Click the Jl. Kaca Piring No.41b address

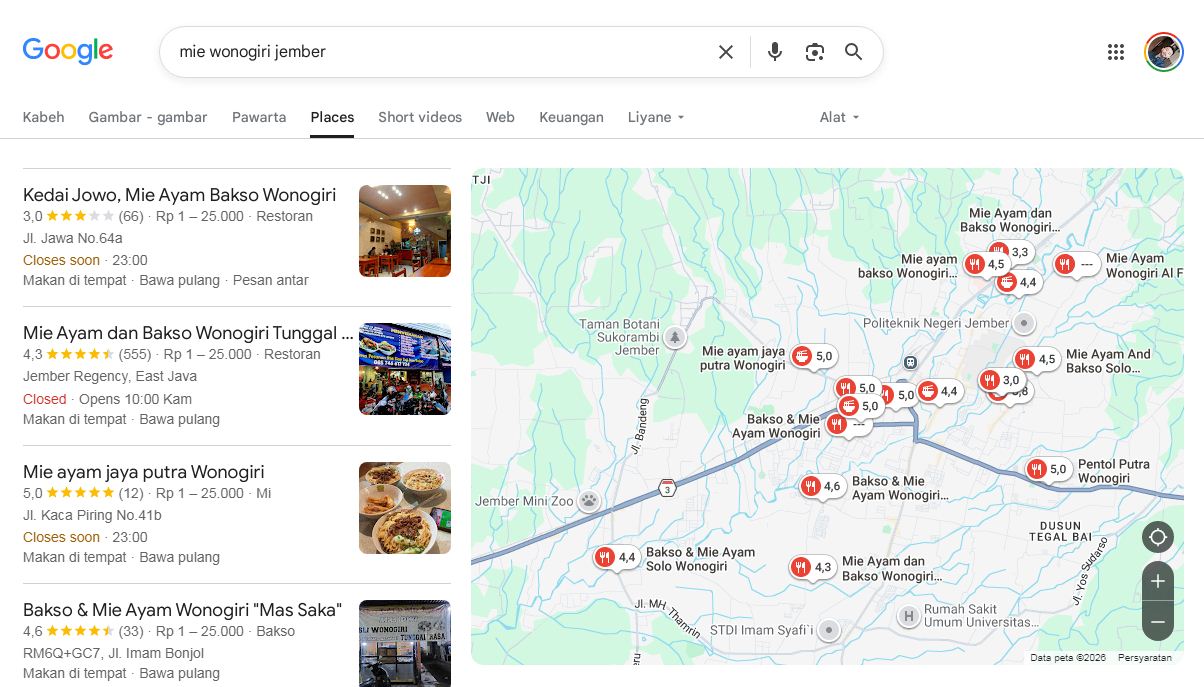(92, 515)
